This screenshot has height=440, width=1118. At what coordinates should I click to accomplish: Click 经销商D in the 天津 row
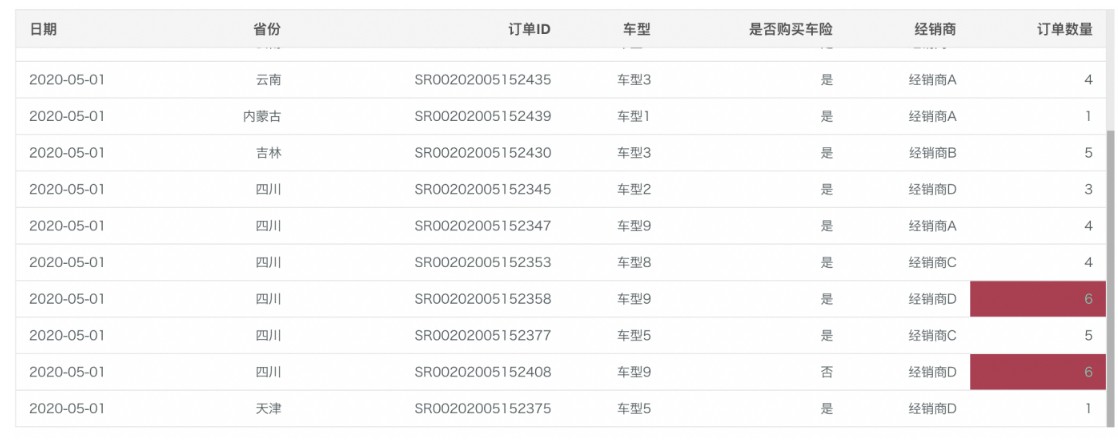pyautogui.click(x=933, y=409)
